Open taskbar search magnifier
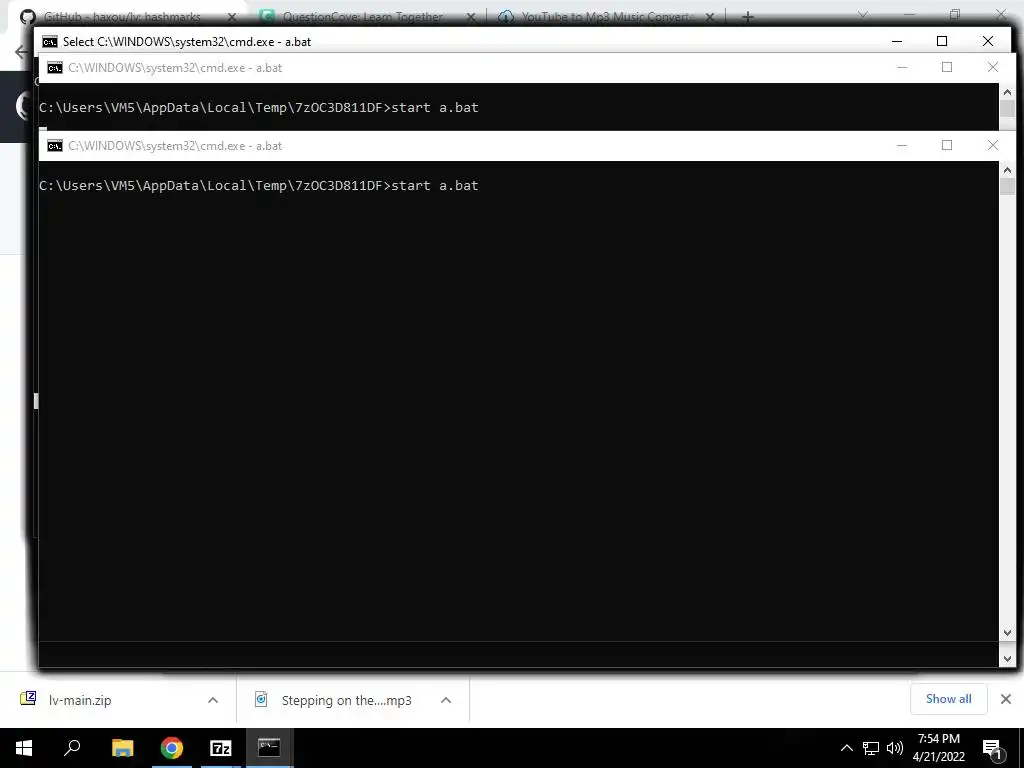This screenshot has width=1024, height=768. [x=72, y=748]
